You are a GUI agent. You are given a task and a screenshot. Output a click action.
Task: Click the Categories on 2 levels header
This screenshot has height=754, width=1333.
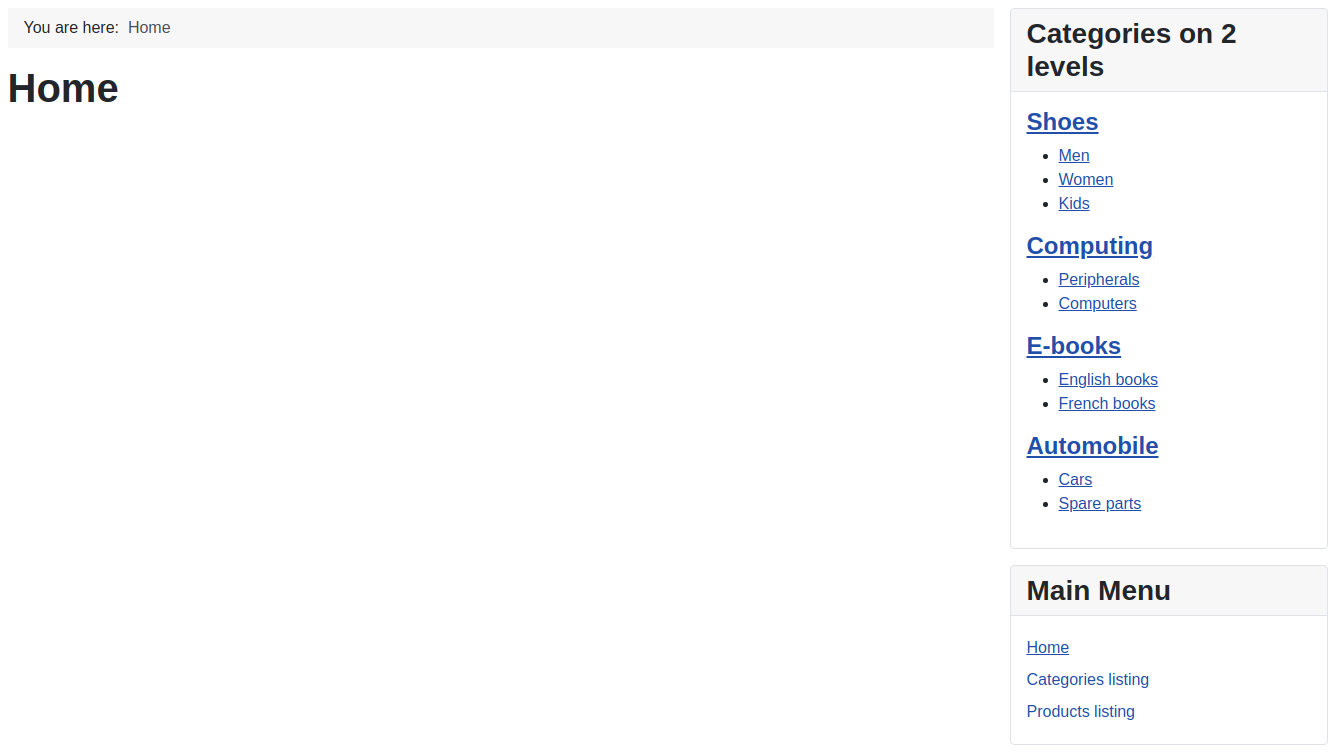[1130, 50]
